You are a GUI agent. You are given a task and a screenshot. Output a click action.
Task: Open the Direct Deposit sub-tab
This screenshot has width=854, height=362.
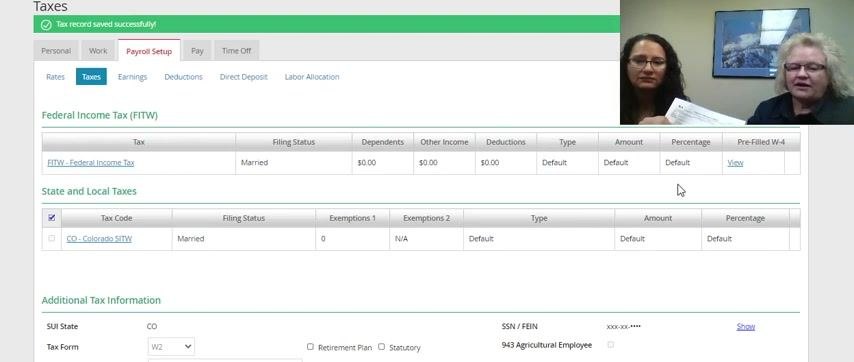point(243,77)
